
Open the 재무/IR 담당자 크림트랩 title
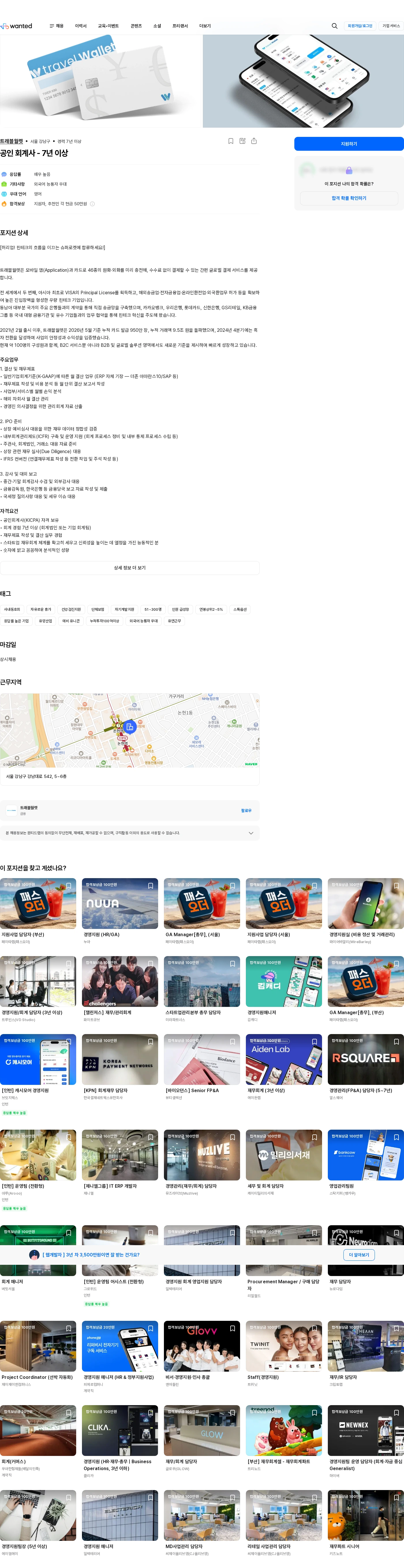pos(343,1377)
